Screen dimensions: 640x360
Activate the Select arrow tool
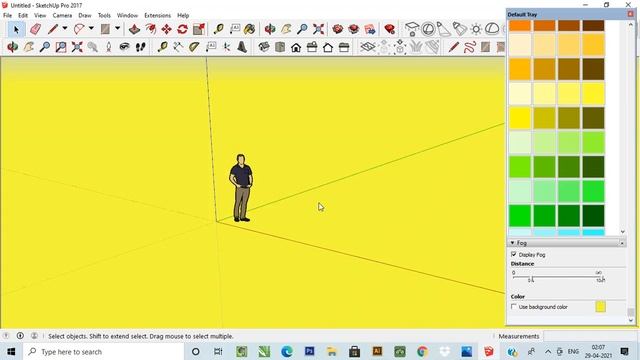(x=16, y=29)
